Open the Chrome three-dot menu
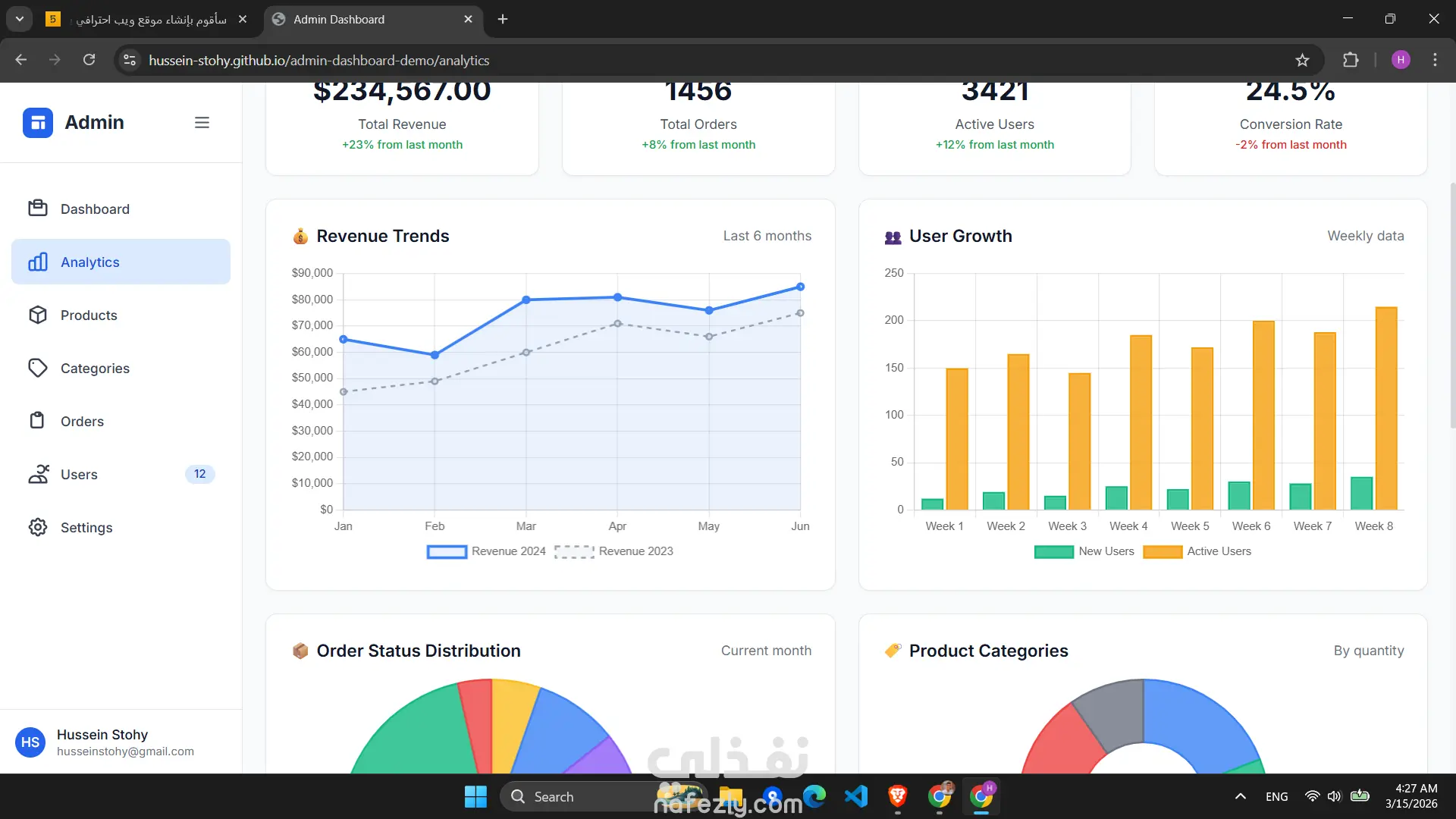 (1435, 60)
